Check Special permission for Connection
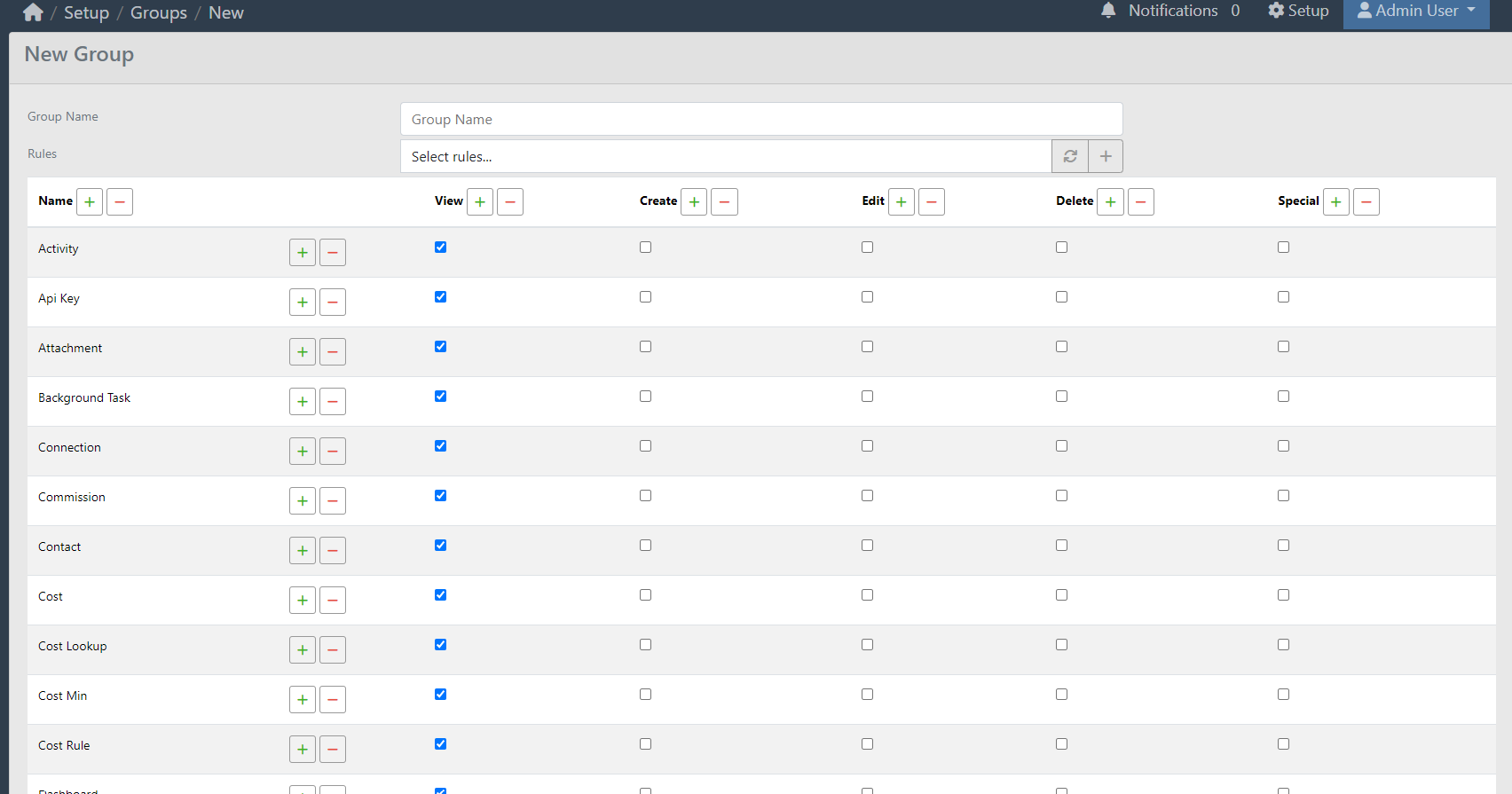The image size is (1512, 794). [x=1283, y=446]
